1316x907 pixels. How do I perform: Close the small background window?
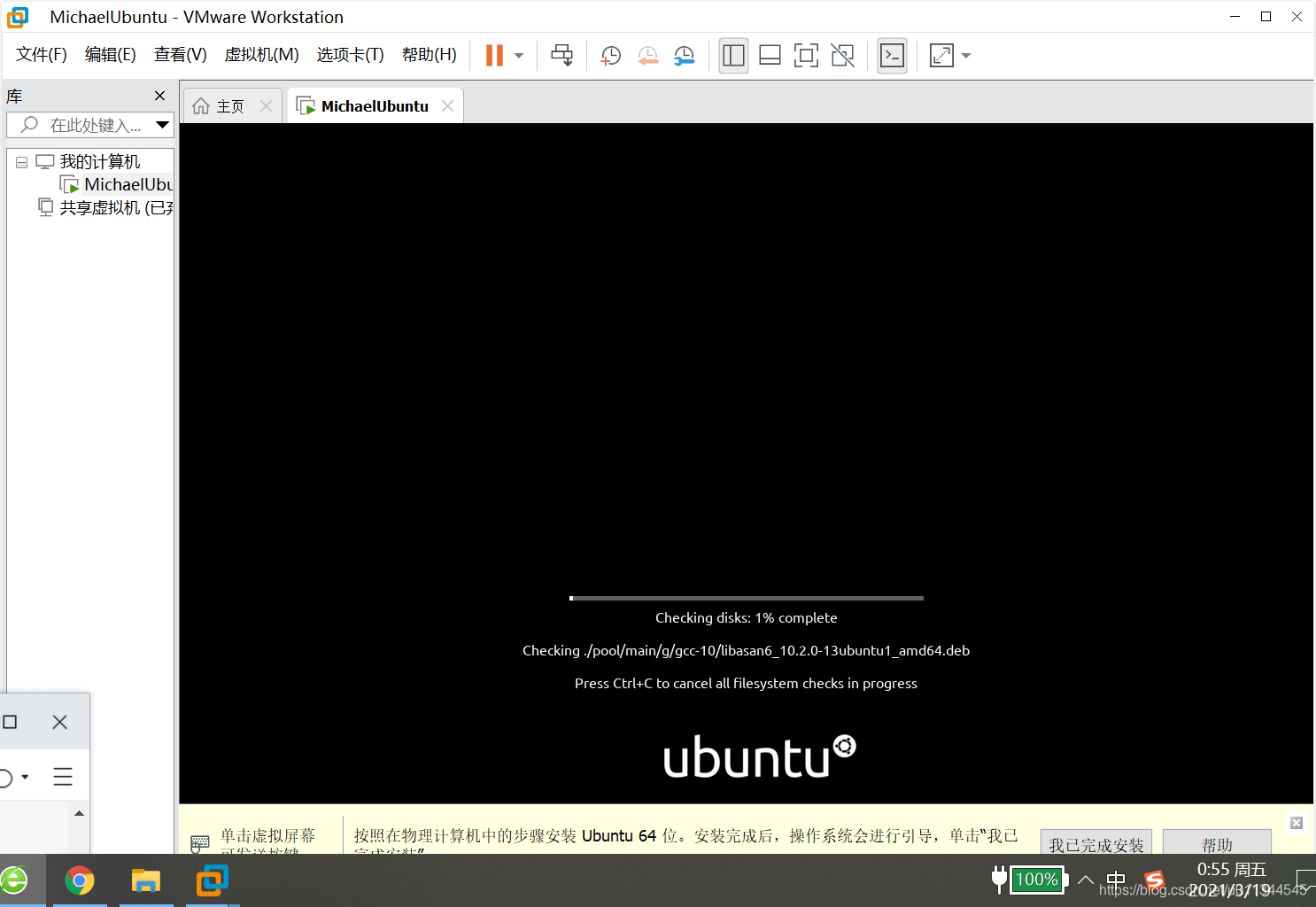(59, 722)
